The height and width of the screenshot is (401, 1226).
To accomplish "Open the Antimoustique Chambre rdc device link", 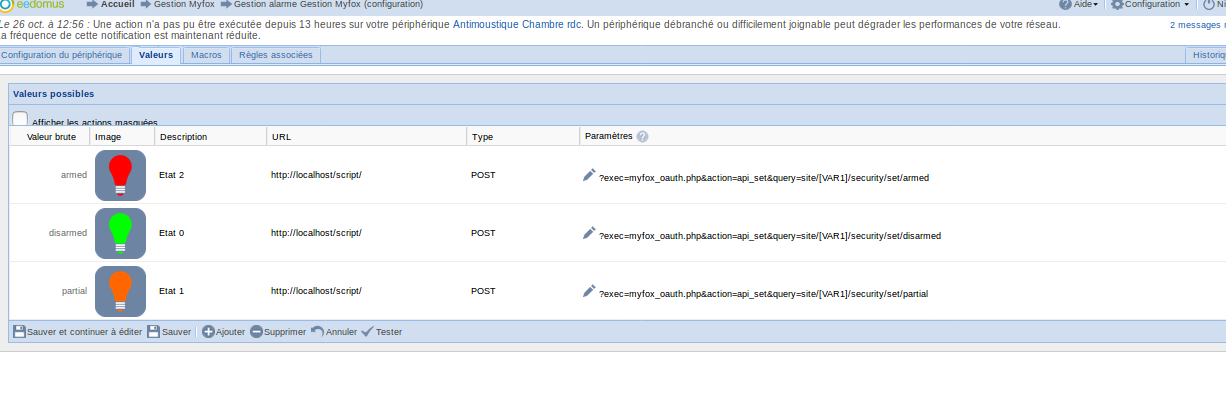I will click(516, 23).
